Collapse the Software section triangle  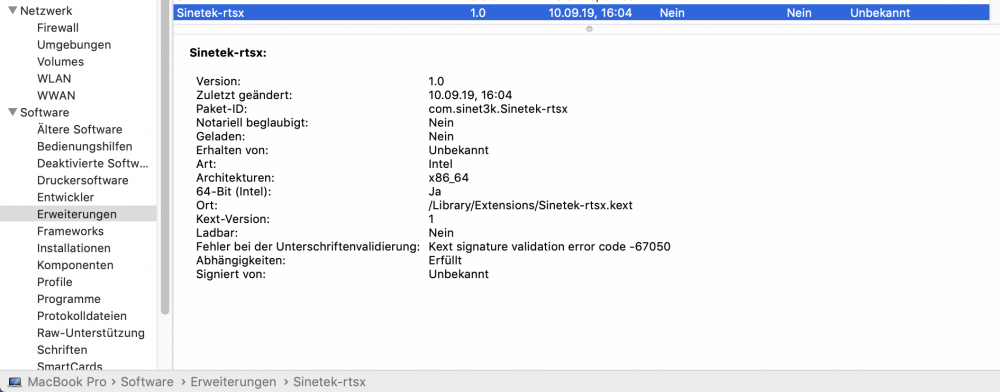coord(12,113)
